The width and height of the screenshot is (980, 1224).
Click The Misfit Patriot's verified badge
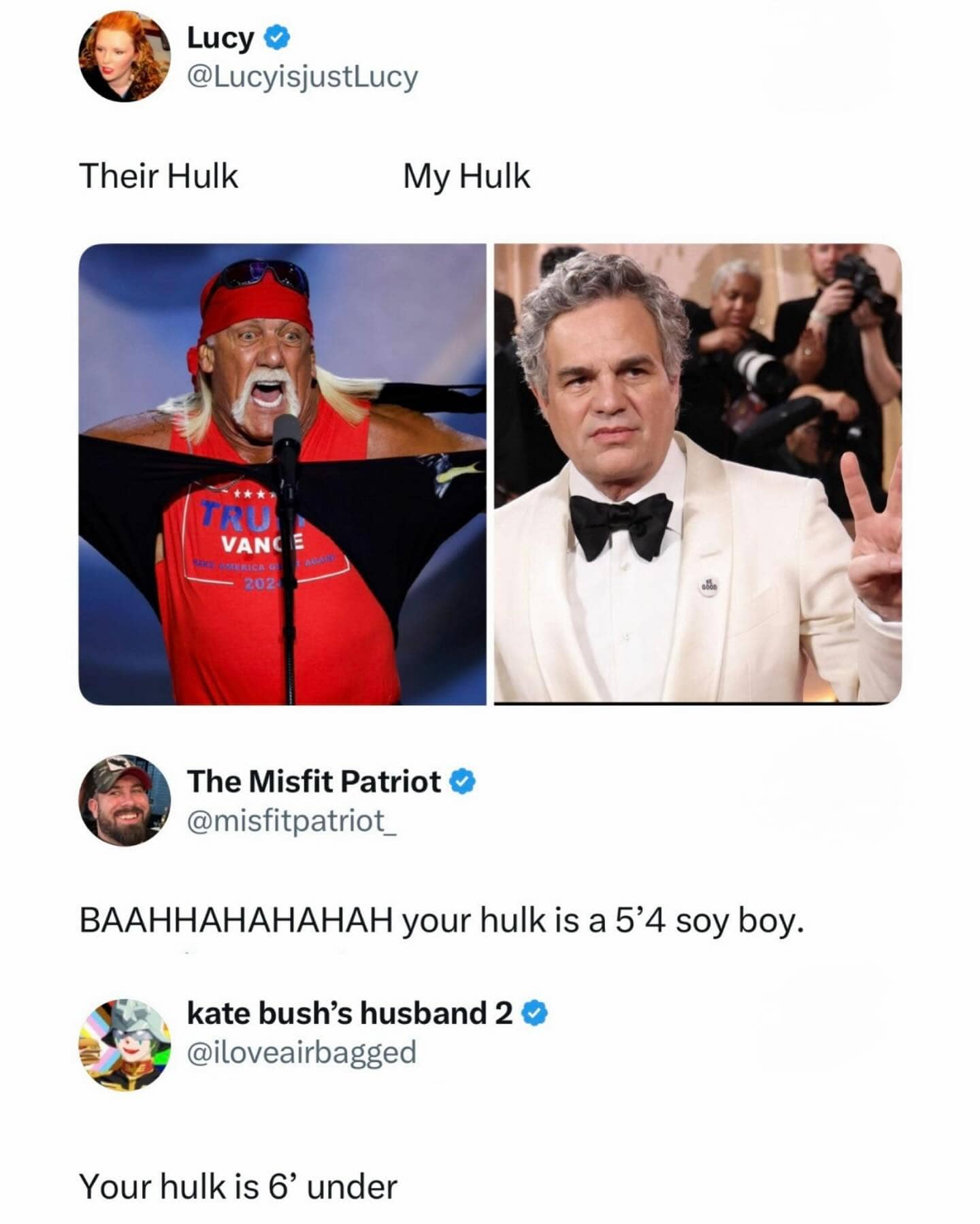(463, 782)
